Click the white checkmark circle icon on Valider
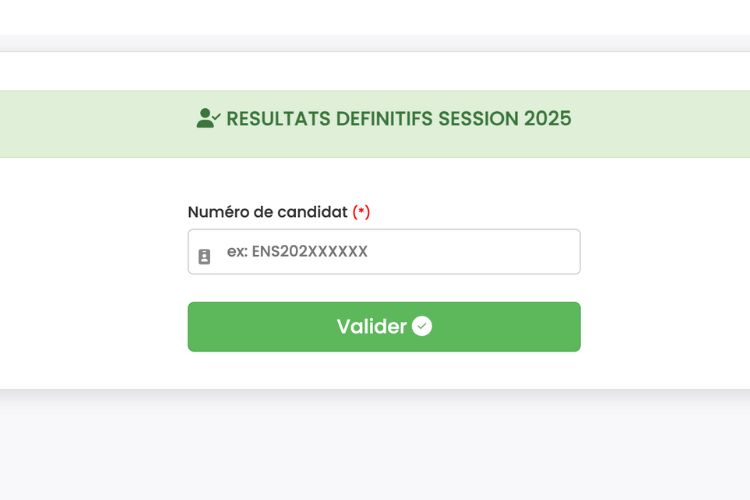 (422, 326)
